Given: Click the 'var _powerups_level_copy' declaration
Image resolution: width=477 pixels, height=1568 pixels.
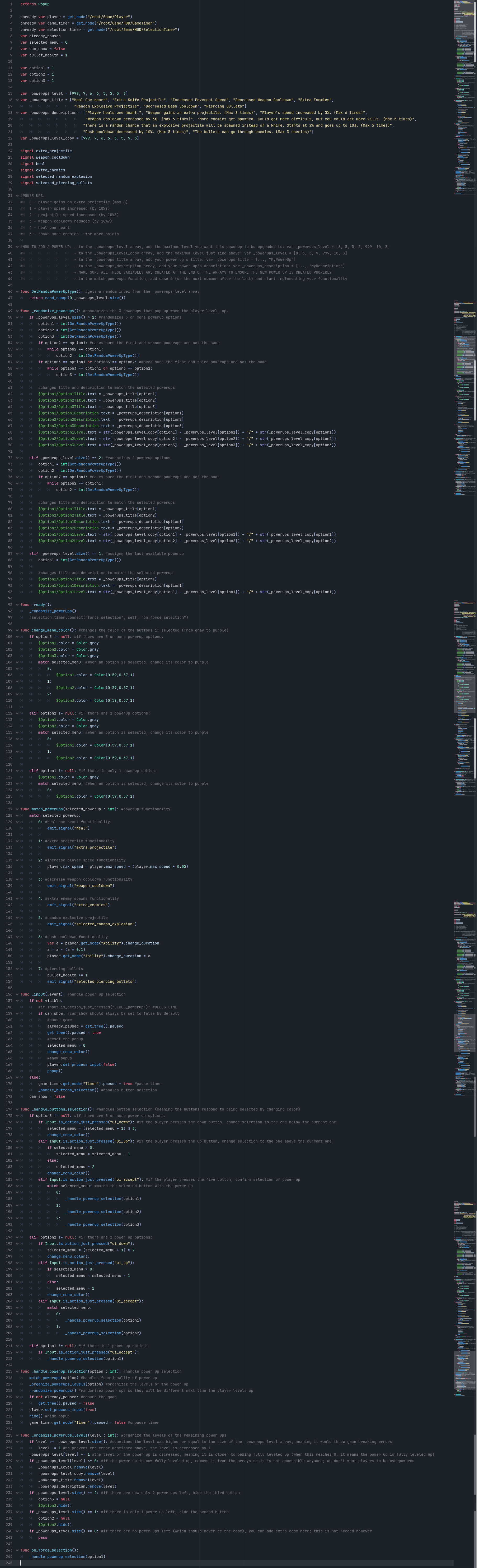Looking at the screenshot, I should tap(79, 138).
